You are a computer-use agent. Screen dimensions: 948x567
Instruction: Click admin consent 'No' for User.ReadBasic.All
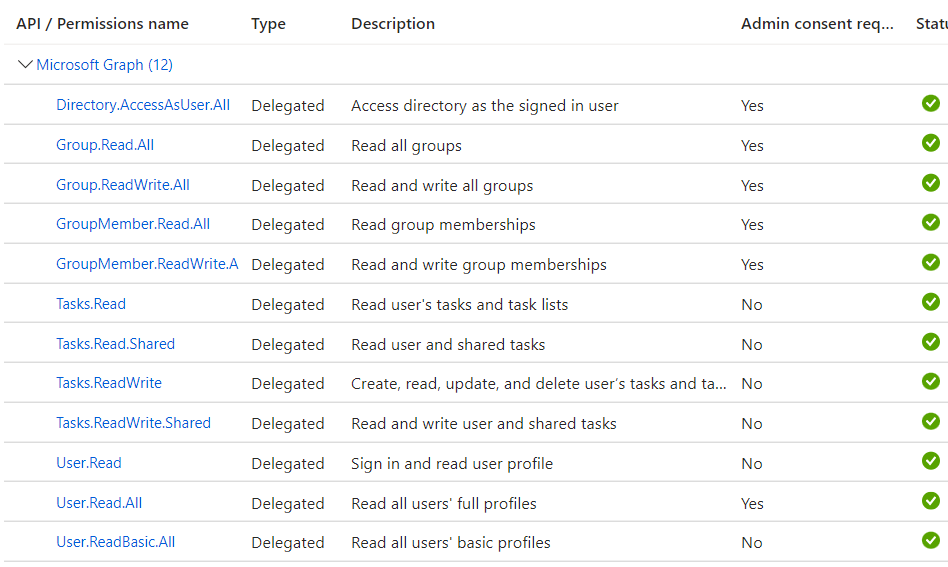click(752, 543)
